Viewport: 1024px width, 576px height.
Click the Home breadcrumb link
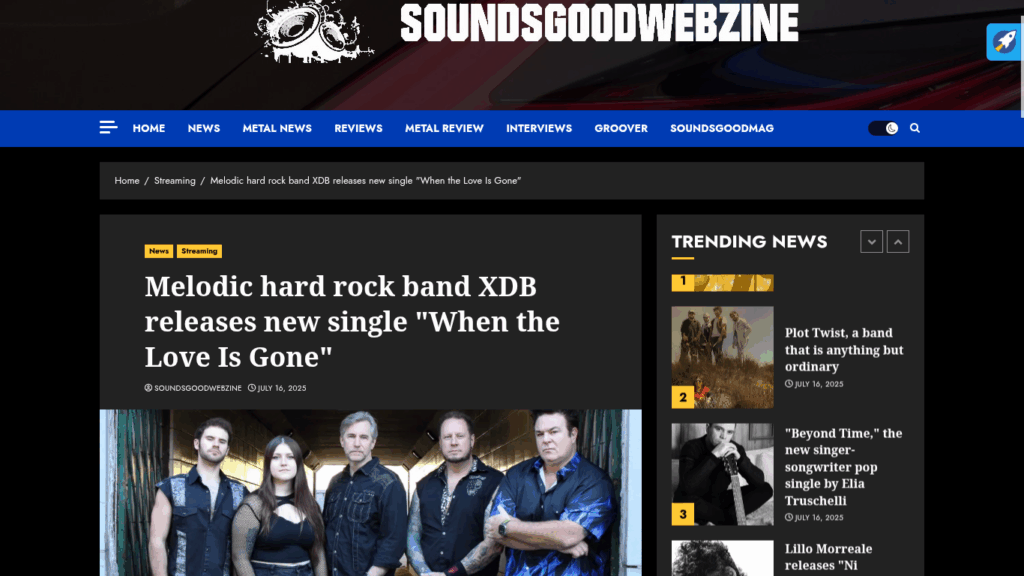[127, 180]
